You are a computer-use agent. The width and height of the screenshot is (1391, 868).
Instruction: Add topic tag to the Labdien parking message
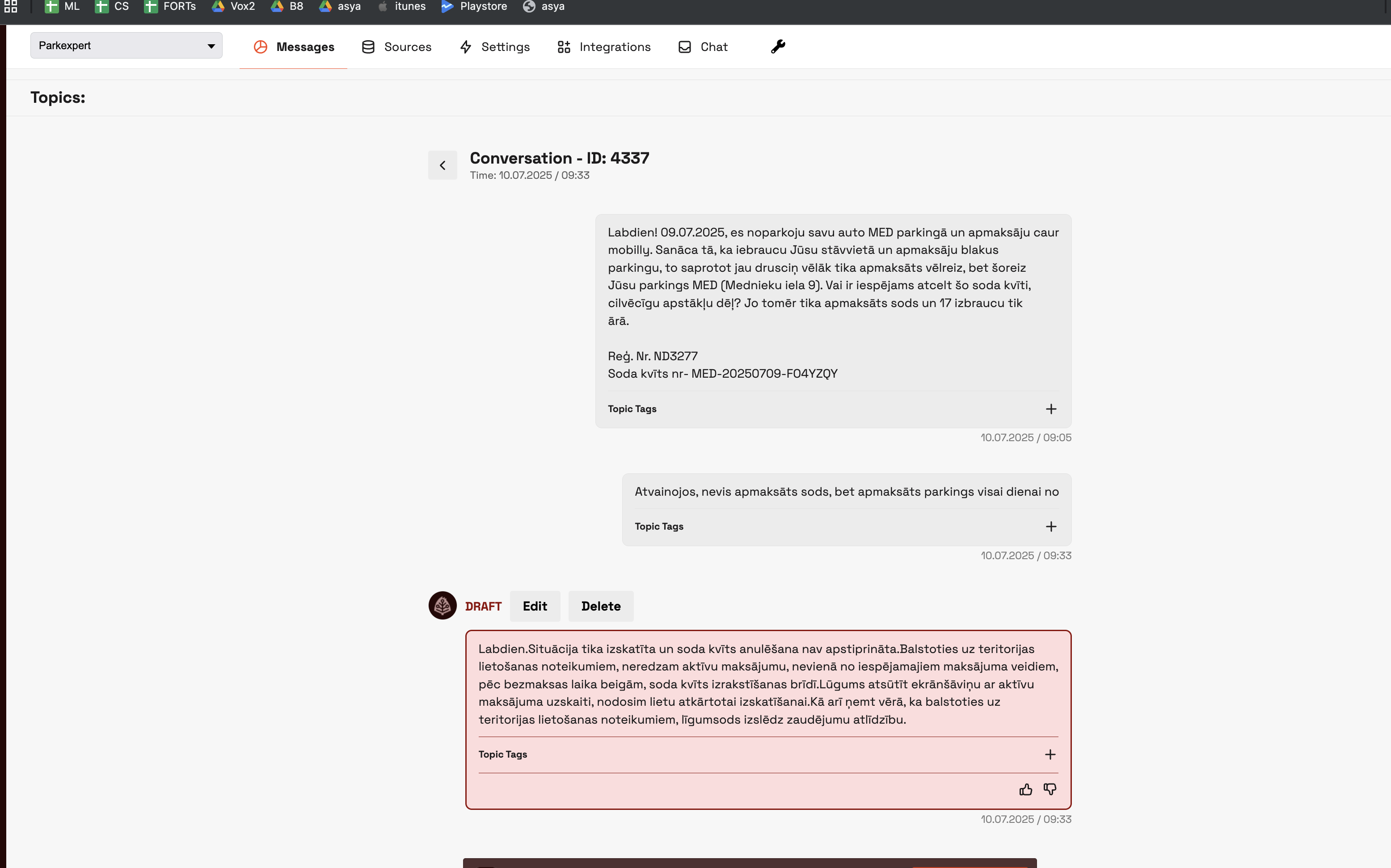[x=1050, y=409]
